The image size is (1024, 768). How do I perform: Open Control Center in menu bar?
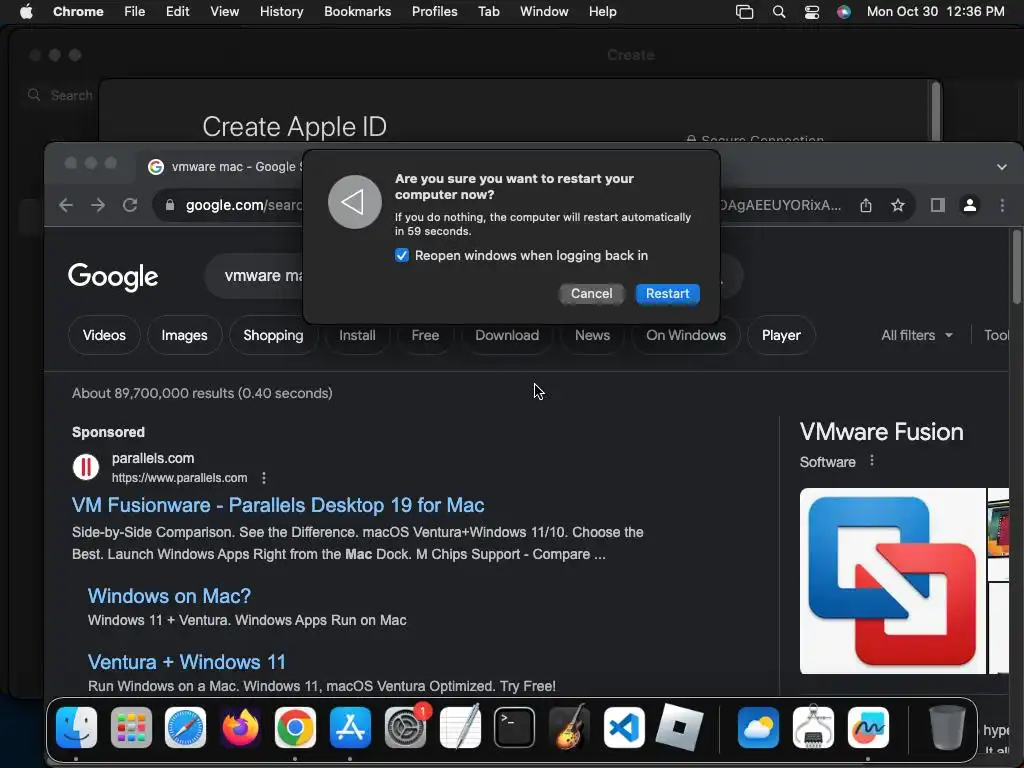tap(812, 12)
